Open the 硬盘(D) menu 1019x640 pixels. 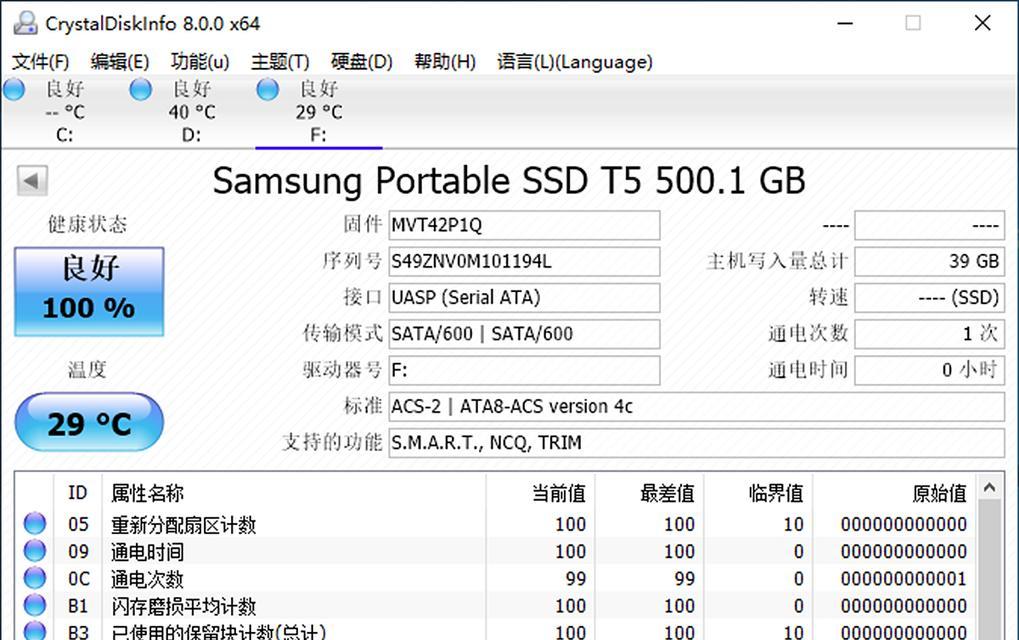coord(361,62)
